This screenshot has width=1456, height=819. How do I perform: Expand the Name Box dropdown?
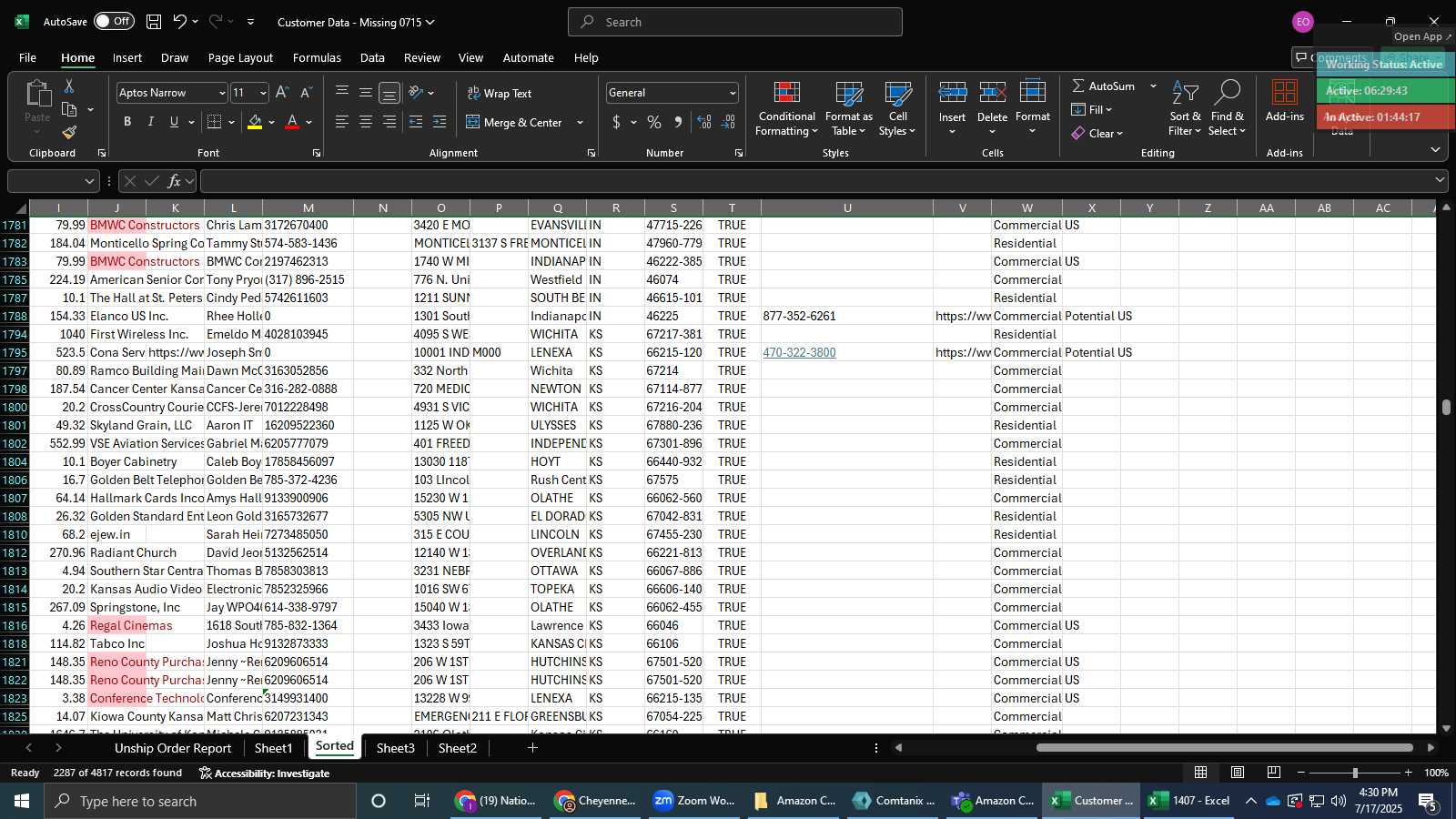tap(89, 181)
